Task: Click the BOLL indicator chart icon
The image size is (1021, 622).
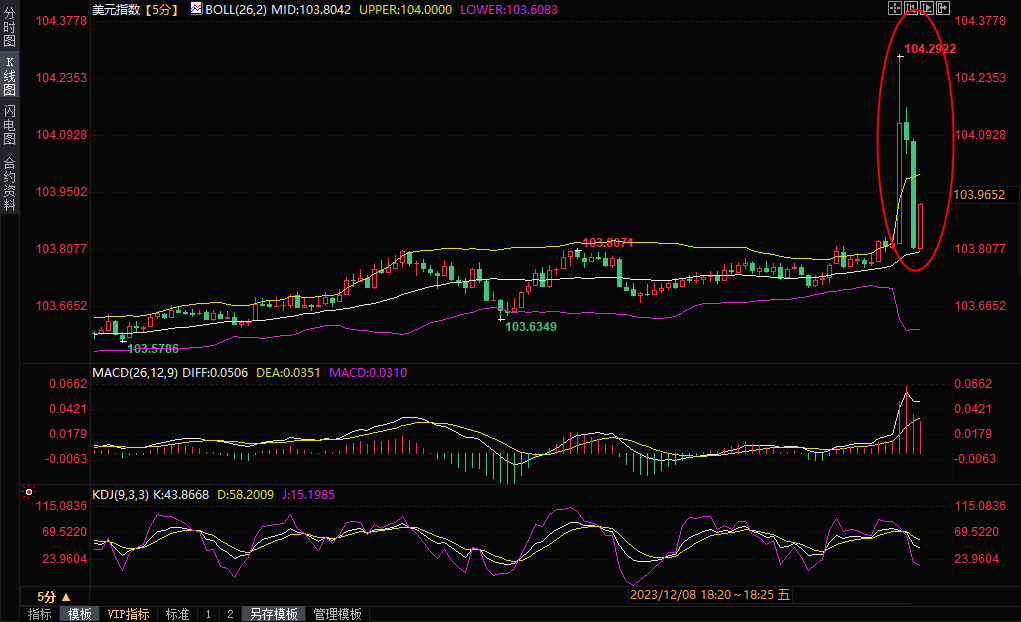Action: tap(195, 9)
